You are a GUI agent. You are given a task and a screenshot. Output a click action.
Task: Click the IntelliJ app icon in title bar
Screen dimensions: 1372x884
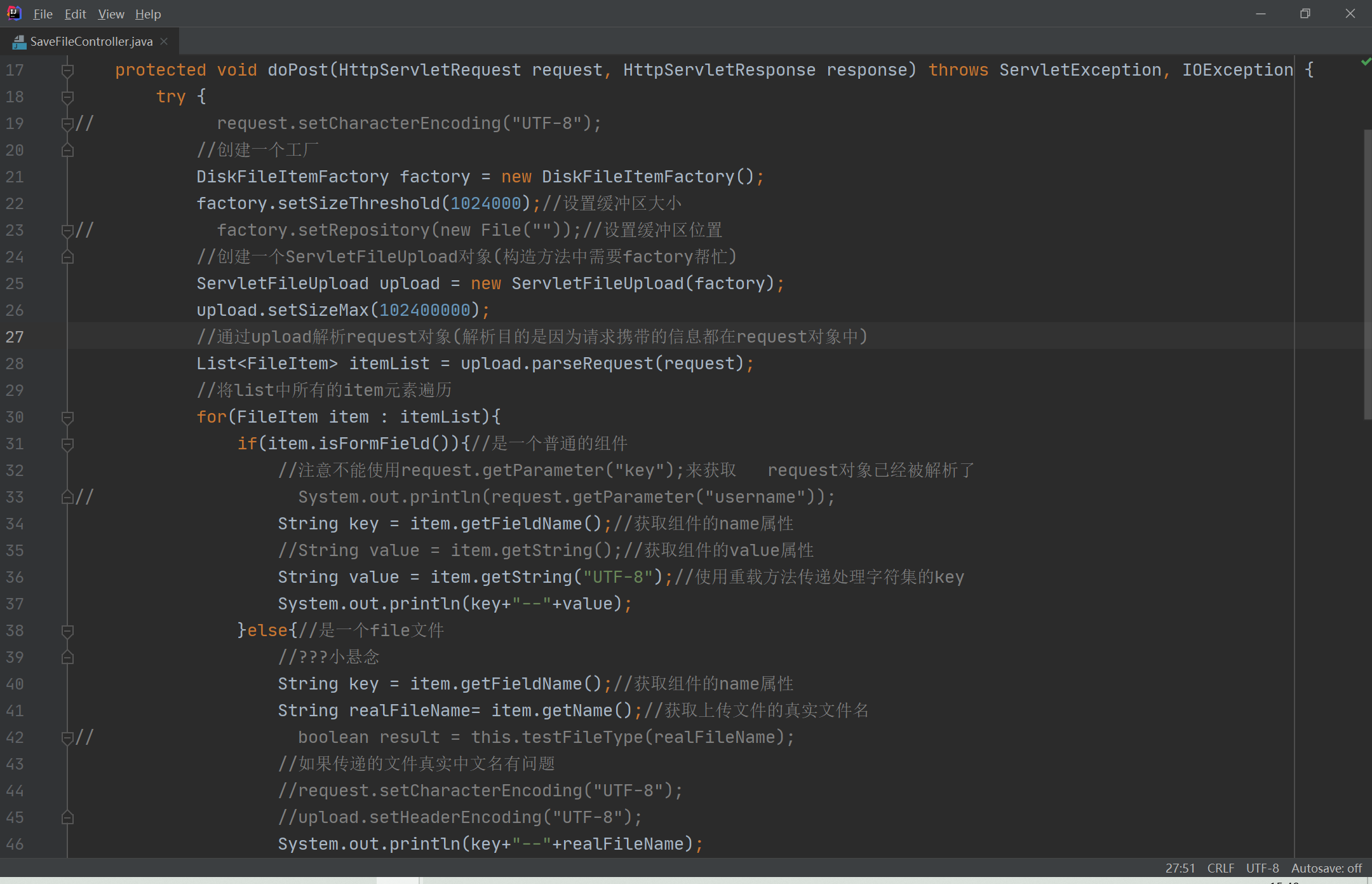tap(14, 13)
